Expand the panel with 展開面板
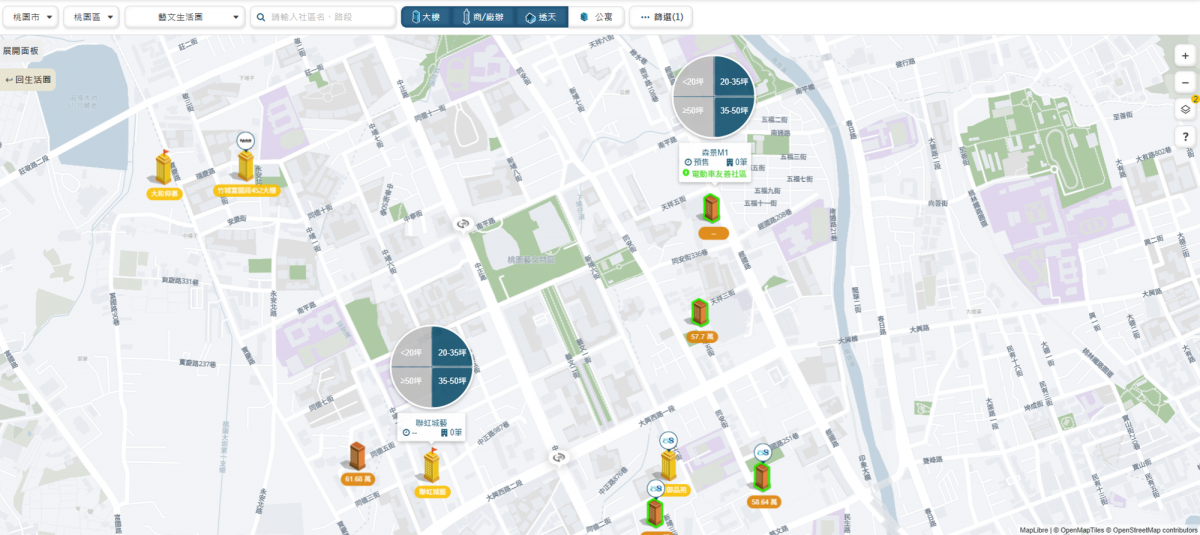The height and width of the screenshot is (535, 1200). tap(20, 49)
